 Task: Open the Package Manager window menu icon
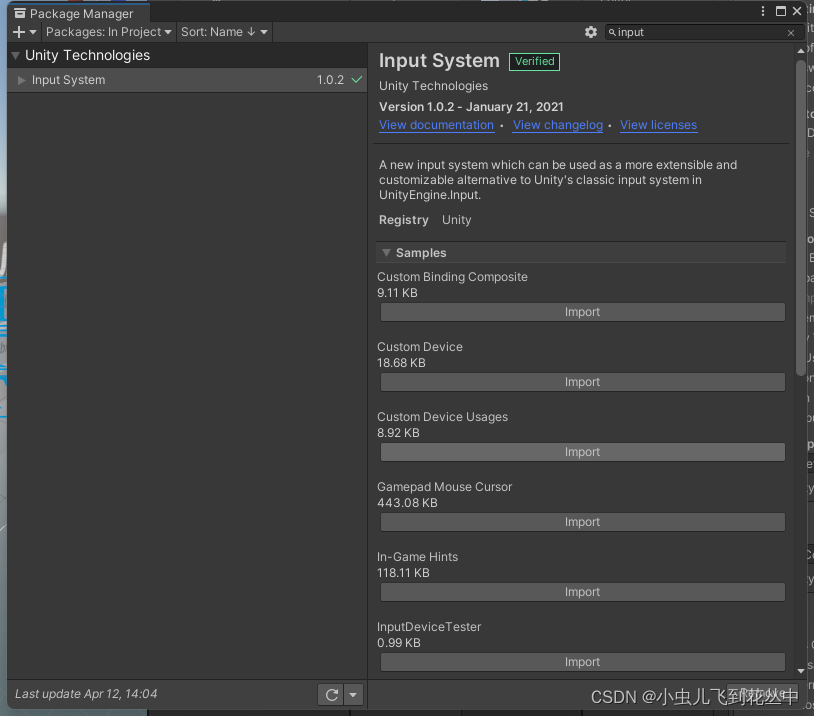[x=763, y=11]
